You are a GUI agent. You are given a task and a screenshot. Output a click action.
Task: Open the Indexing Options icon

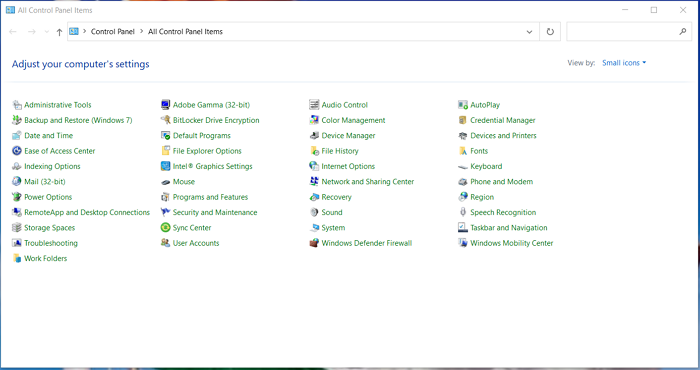17,166
